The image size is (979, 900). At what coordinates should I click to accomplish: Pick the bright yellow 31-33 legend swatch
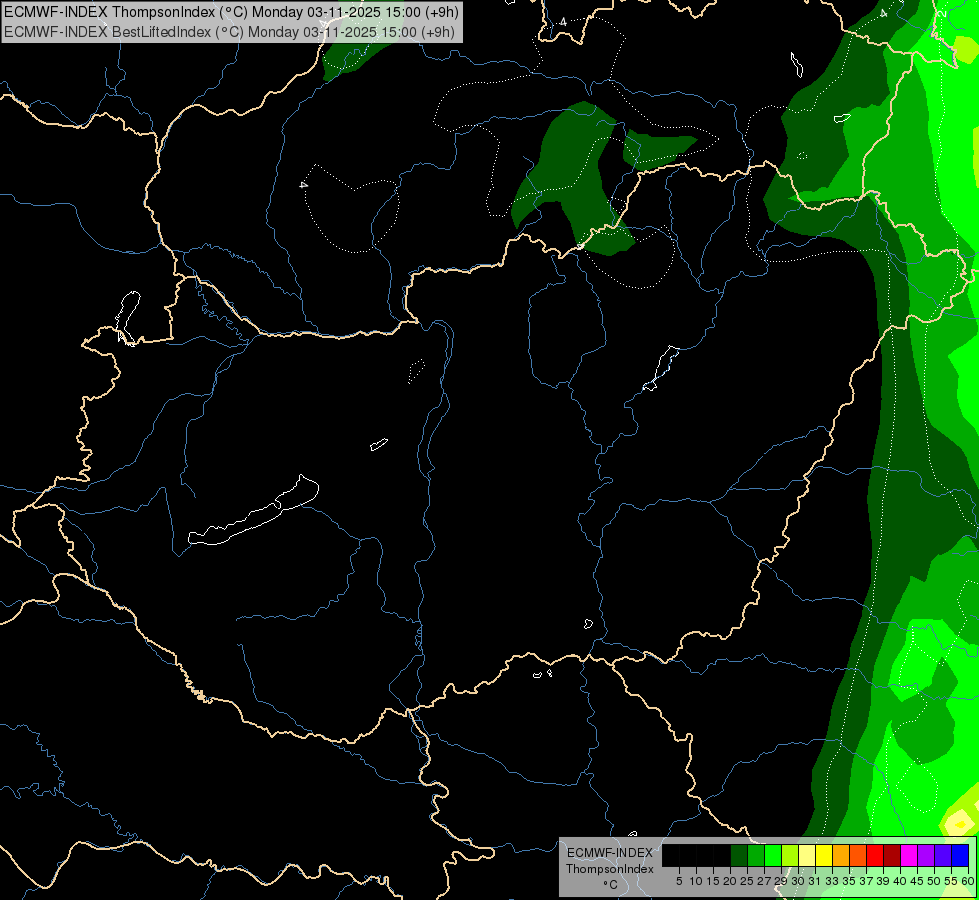pos(824,855)
